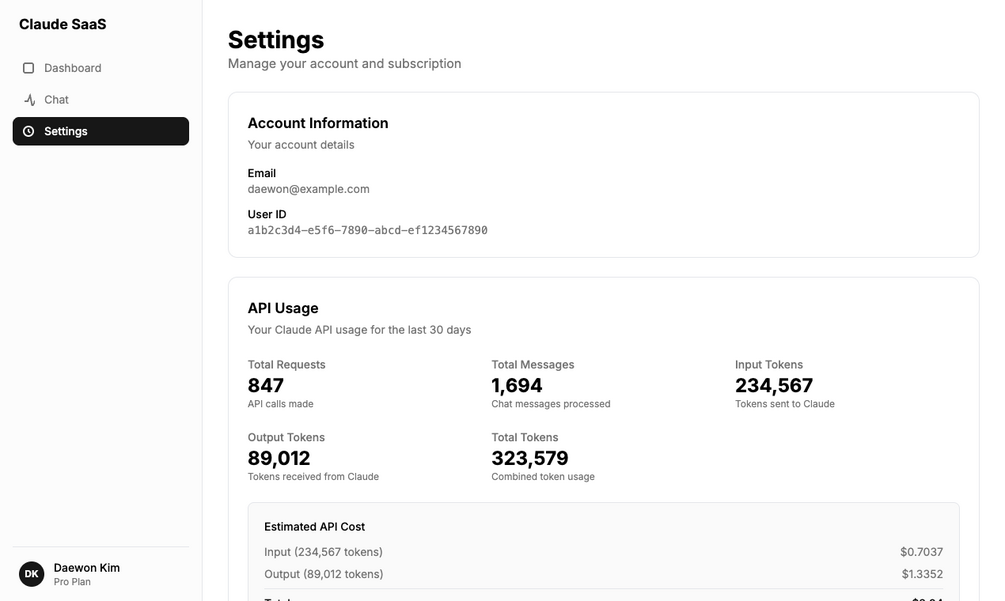Click the Pro Plan label
The width and height of the screenshot is (1005, 601).
pos(72,582)
